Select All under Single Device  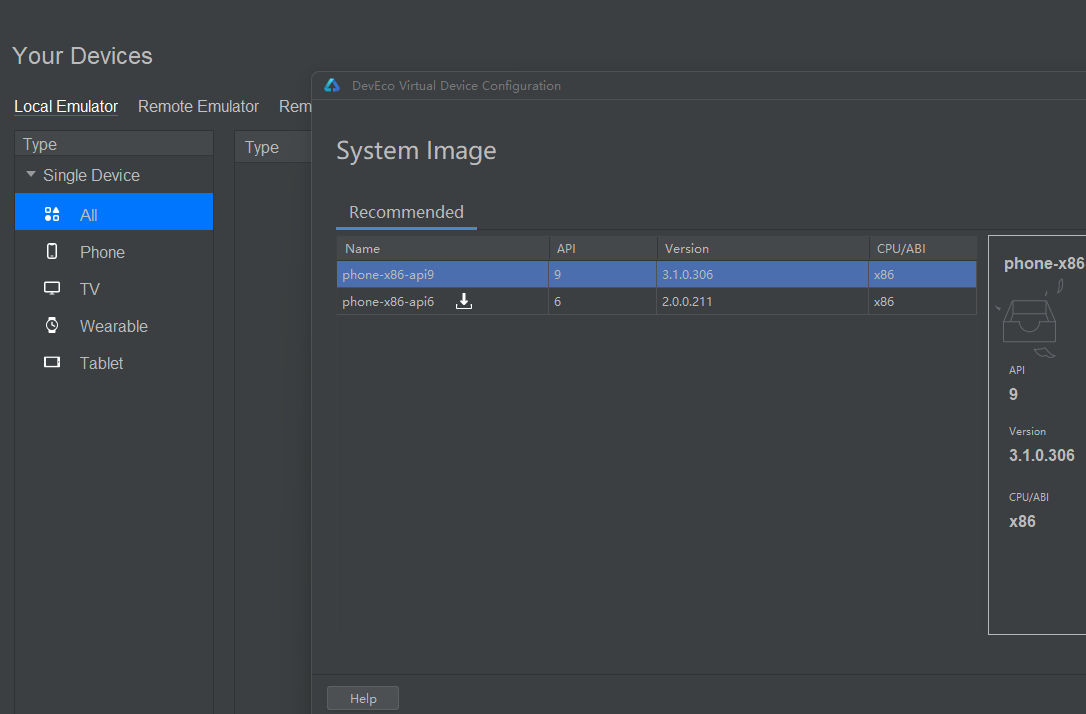pos(114,212)
